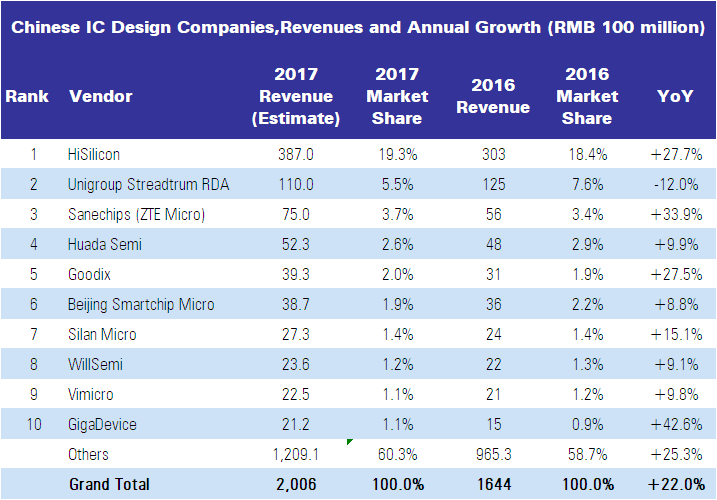Click the 'Others' row label
Image resolution: width=717 pixels, height=500 pixels.
coord(88,454)
